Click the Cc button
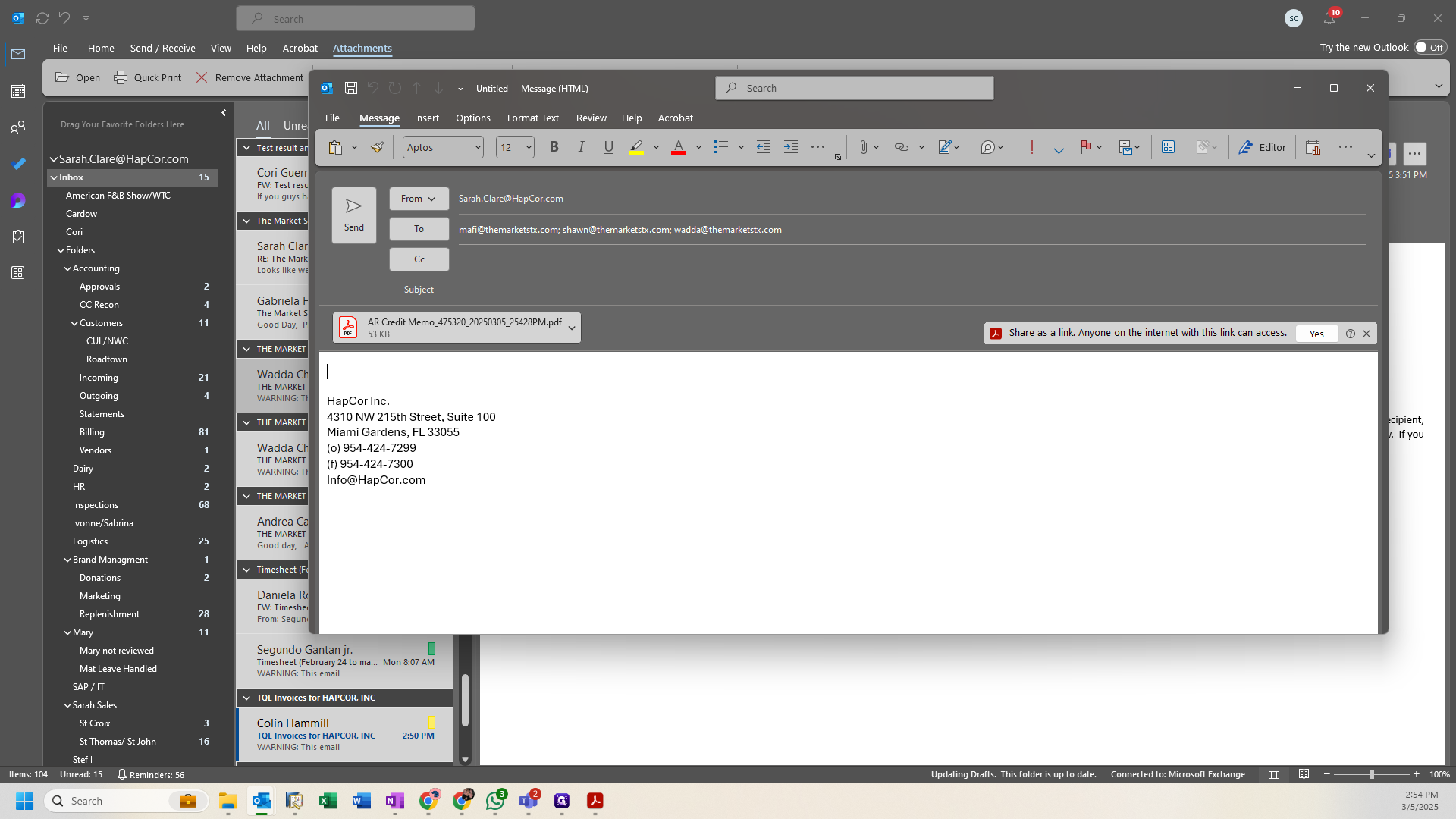Screen dimensions: 1456x819 [x=419, y=259]
